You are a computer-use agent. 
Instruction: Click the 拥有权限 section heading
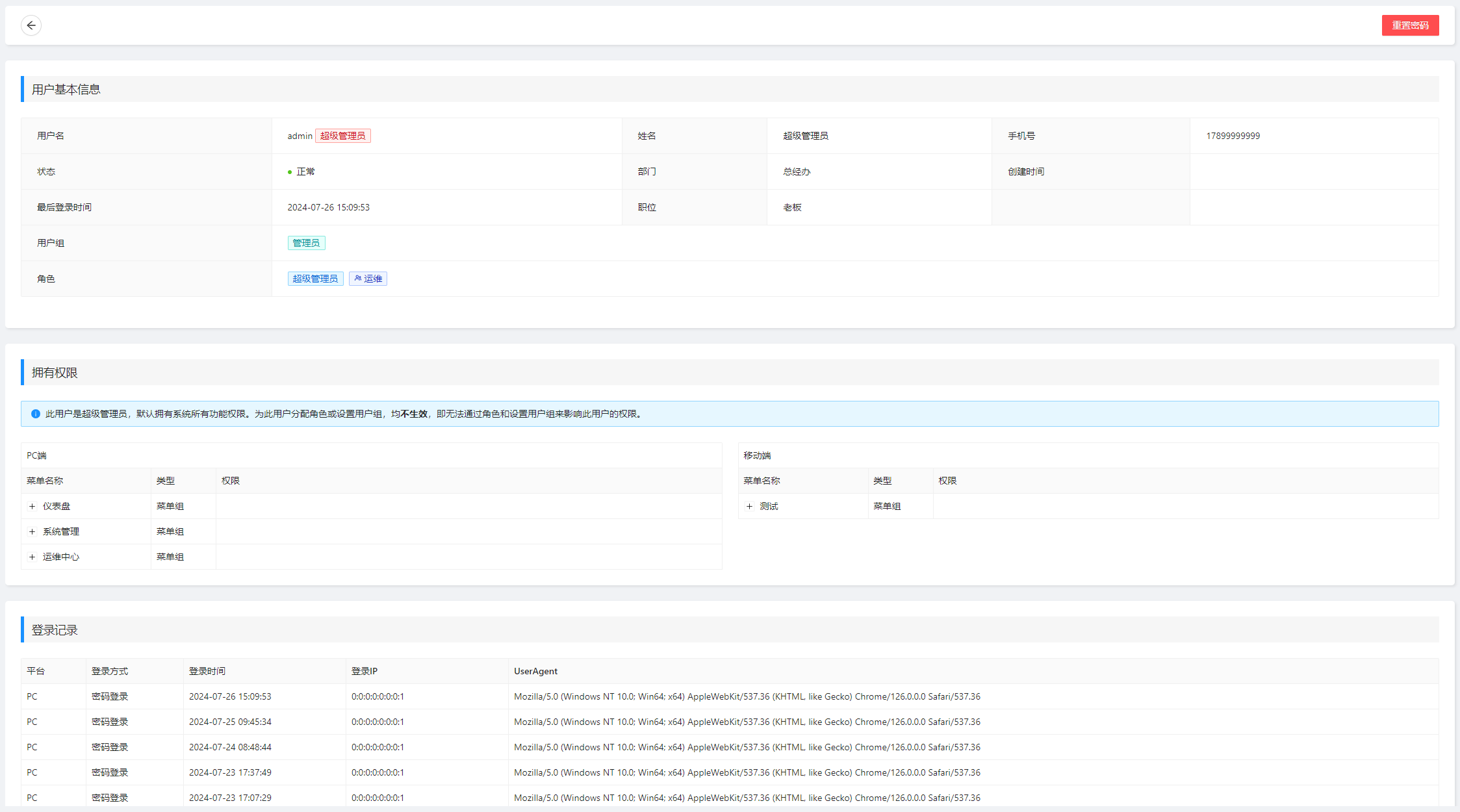pyautogui.click(x=55, y=373)
